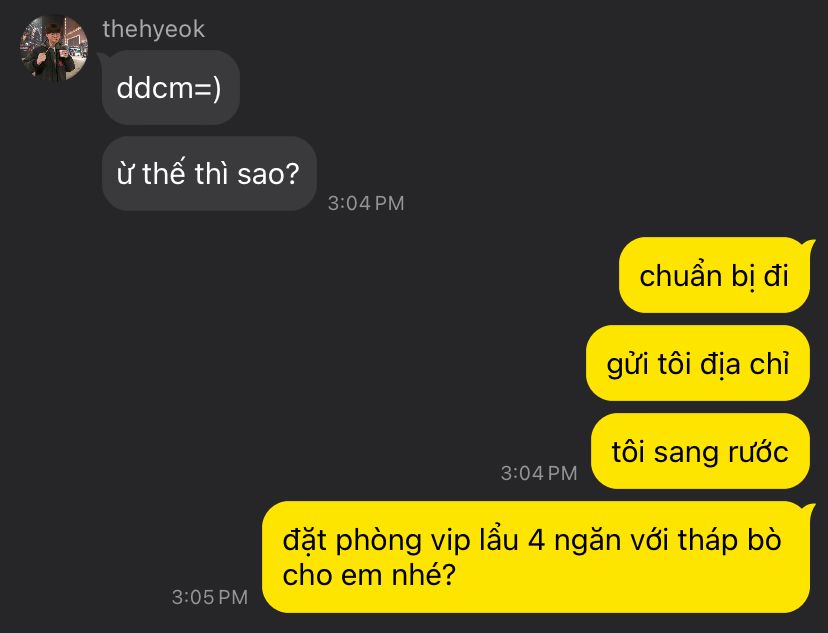828x633 pixels.
Task: Click the 3:05 PM timestamp
Action: 210,597
